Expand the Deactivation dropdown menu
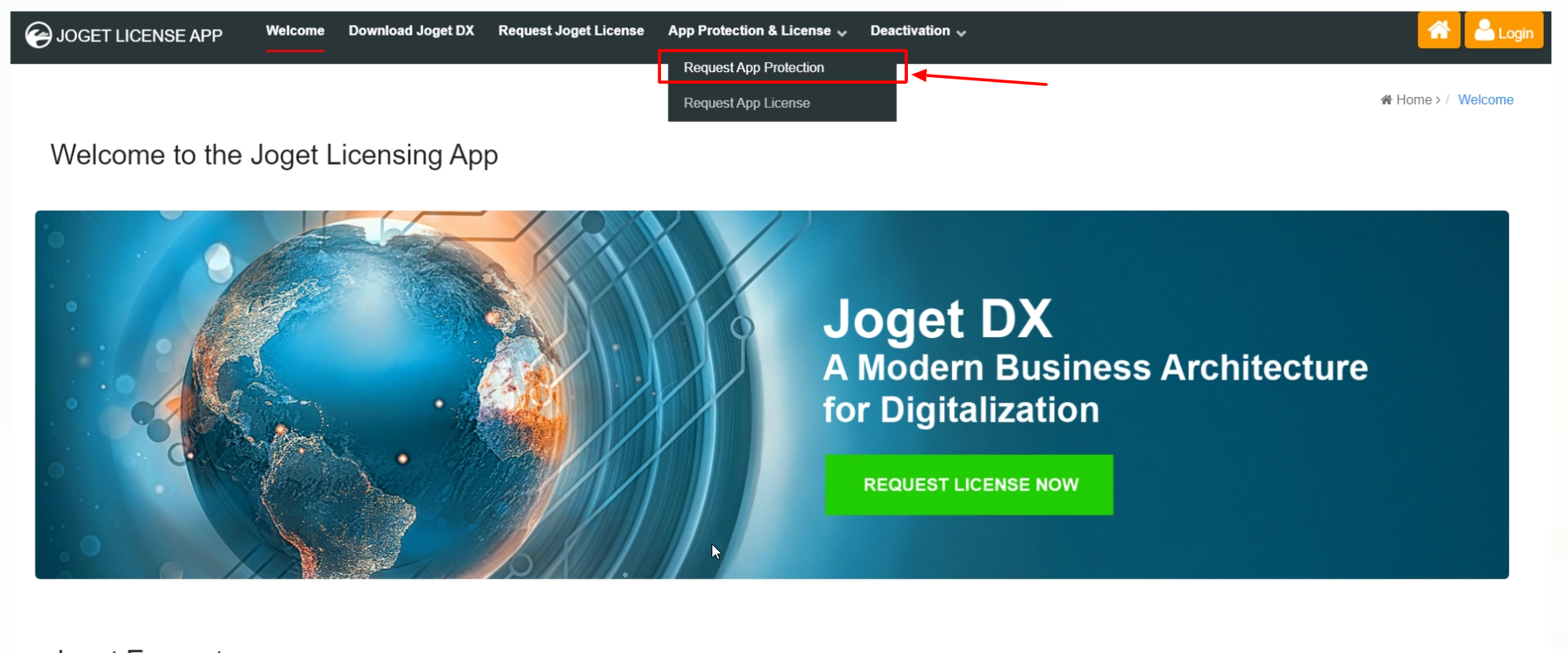Image resolution: width=1568 pixels, height=653 pixels. coord(918,31)
